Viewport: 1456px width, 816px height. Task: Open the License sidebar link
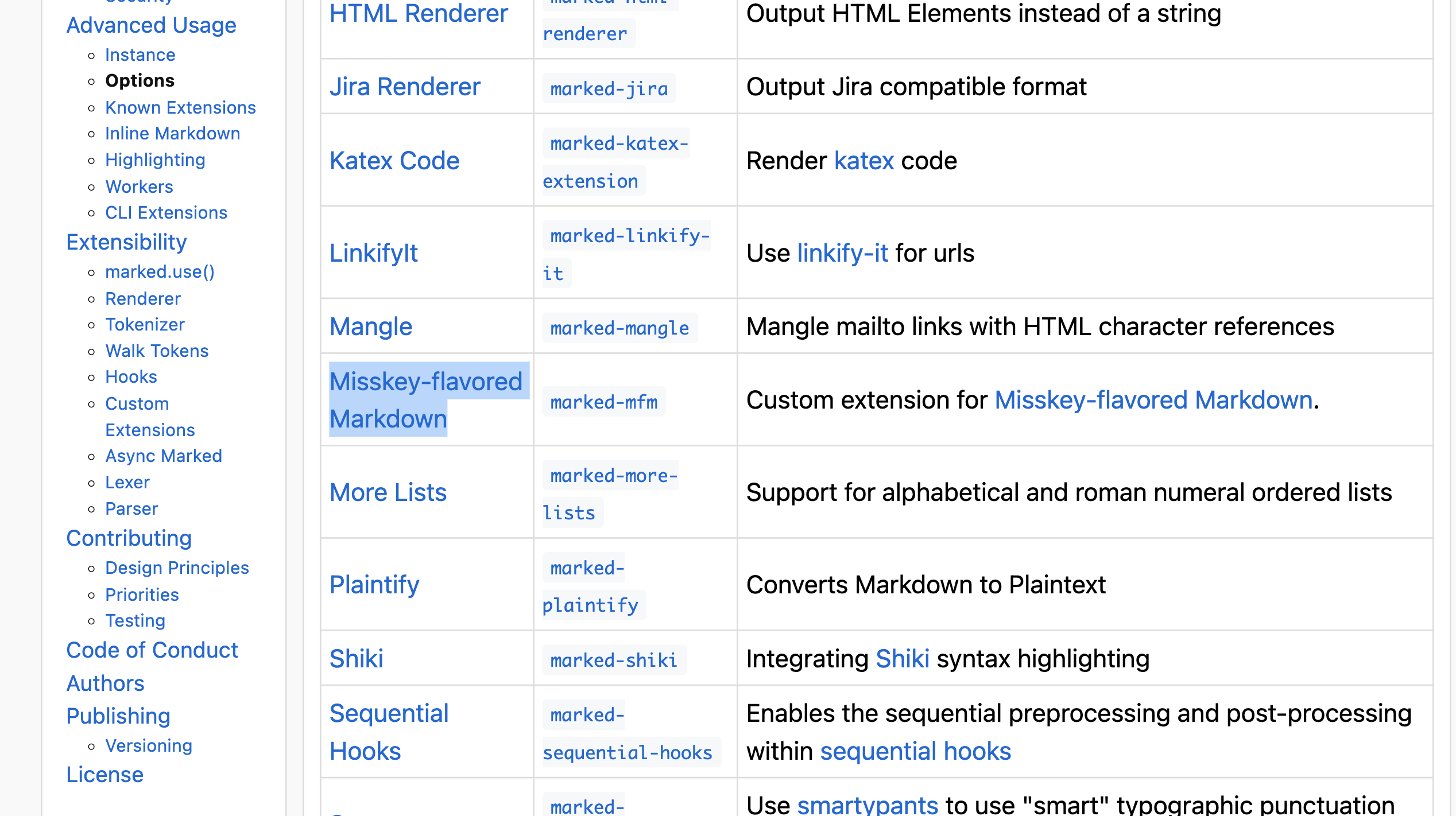click(104, 775)
